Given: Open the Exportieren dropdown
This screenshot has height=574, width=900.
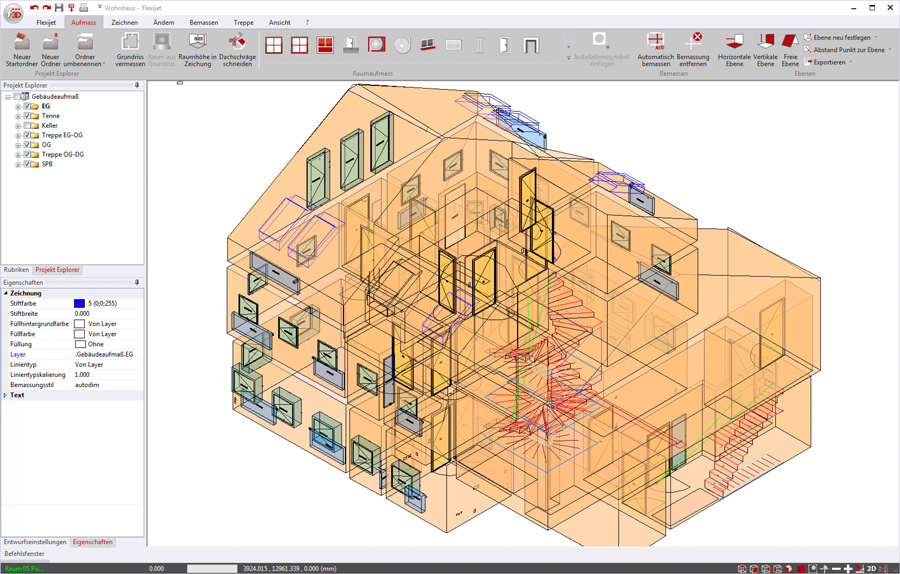Looking at the screenshot, I should (830, 62).
